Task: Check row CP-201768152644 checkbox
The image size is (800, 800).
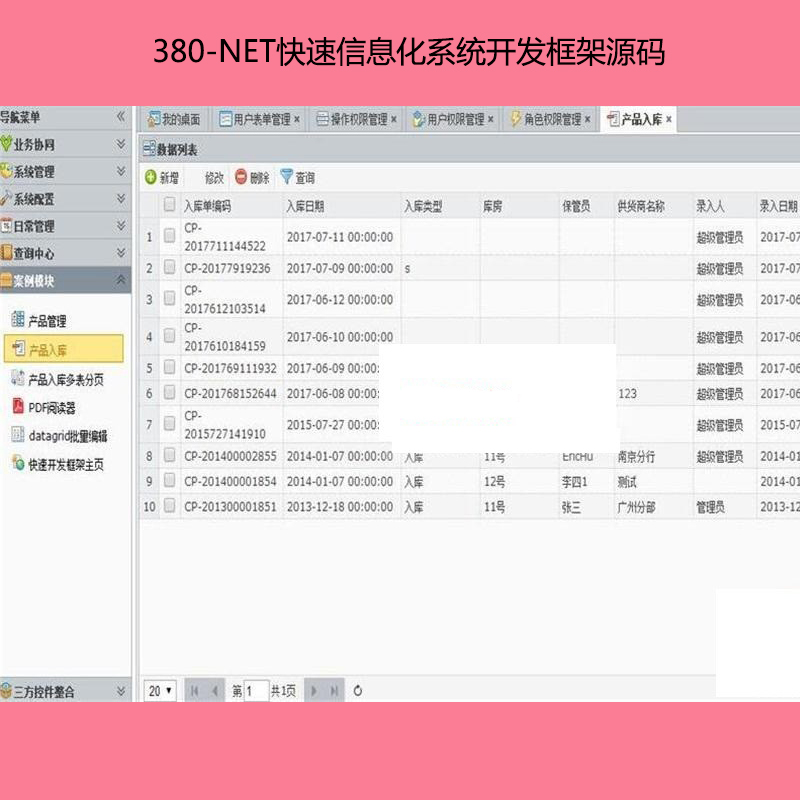Action: click(x=169, y=392)
